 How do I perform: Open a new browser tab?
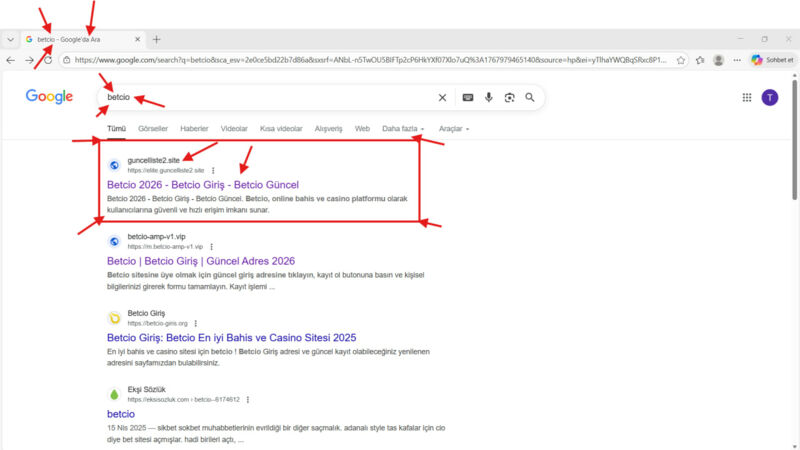[x=156, y=39]
